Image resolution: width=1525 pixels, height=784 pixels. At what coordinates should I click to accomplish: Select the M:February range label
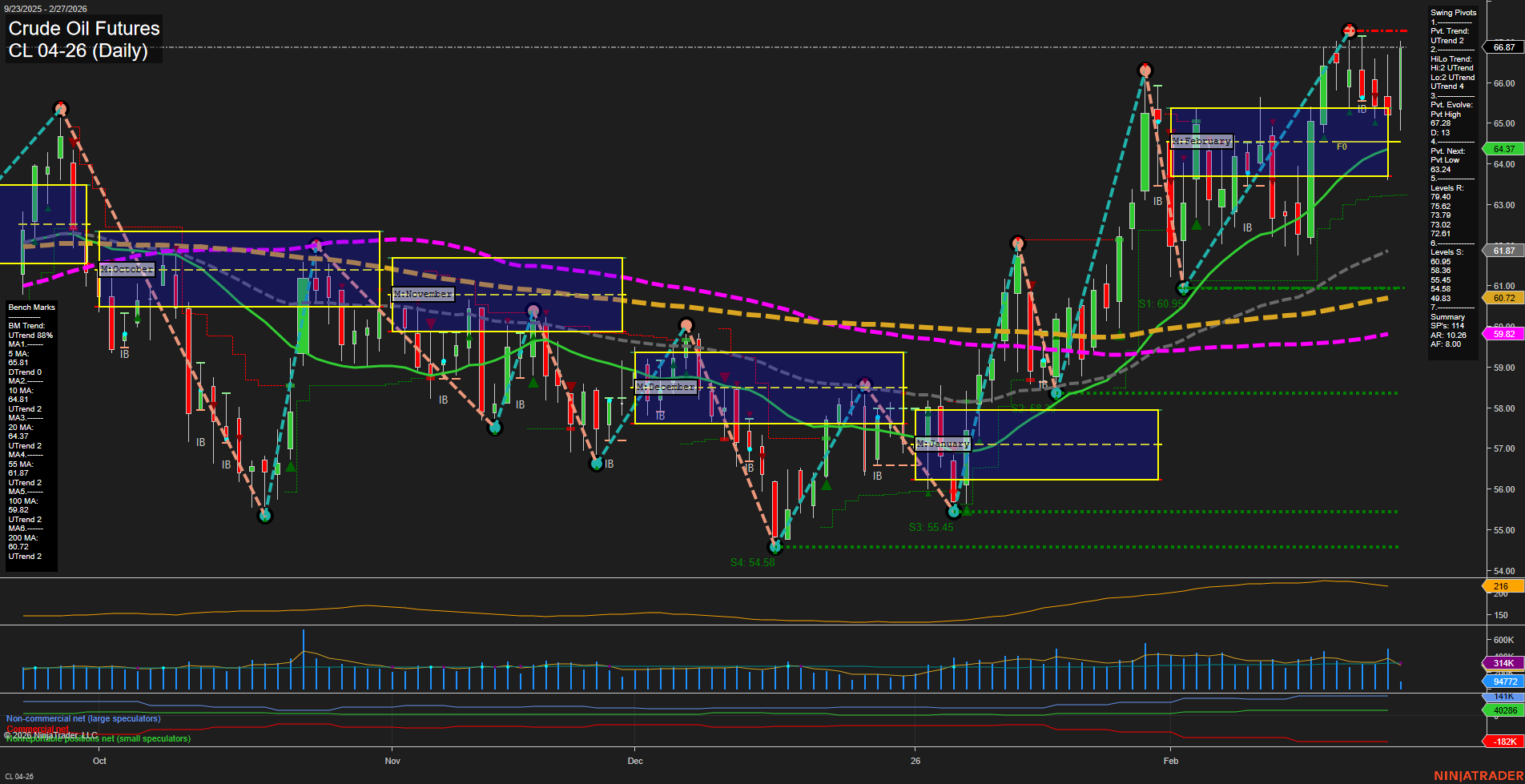coord(1201,141)
